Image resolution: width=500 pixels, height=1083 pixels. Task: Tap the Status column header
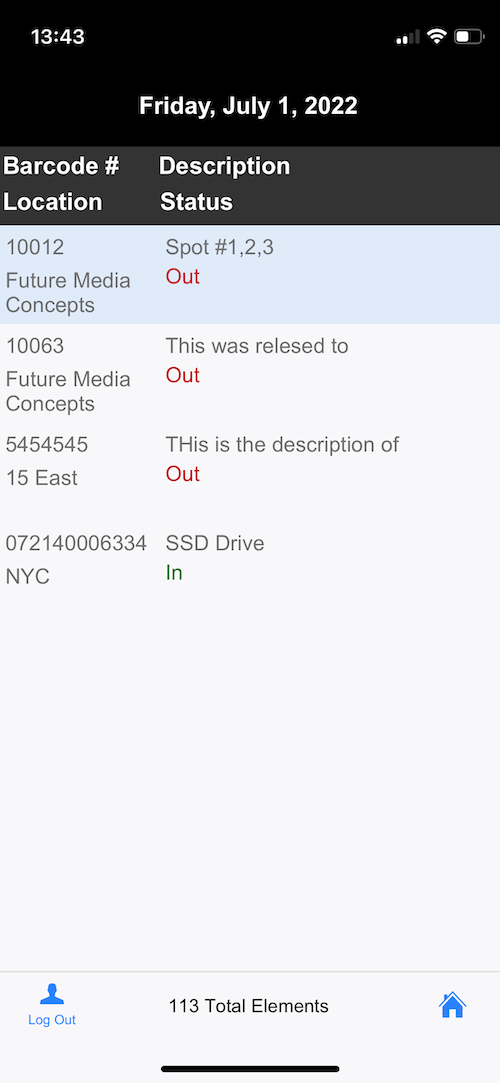(x=196, y=202)
